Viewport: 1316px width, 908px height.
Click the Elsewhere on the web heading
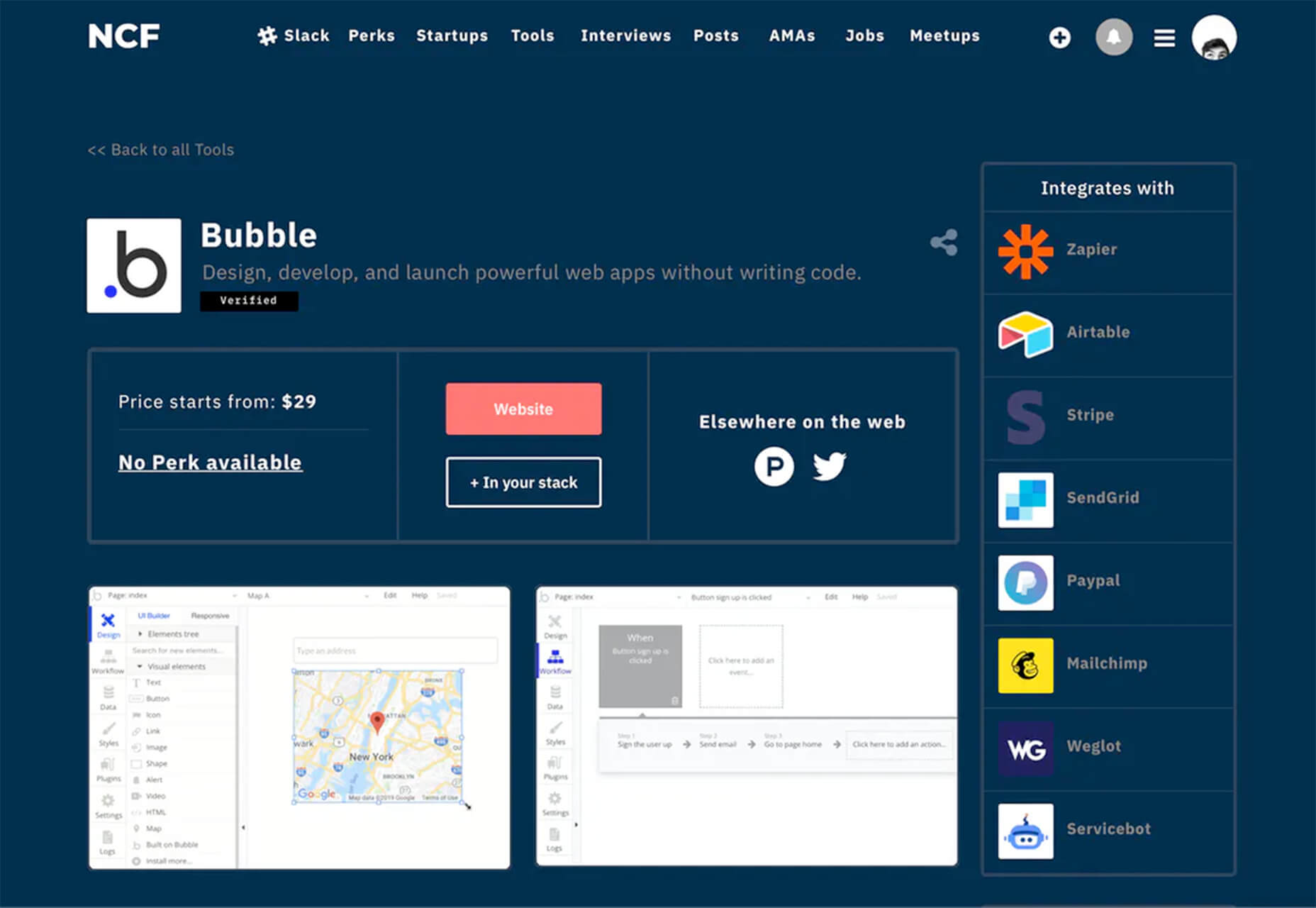(x=802, y=422)
